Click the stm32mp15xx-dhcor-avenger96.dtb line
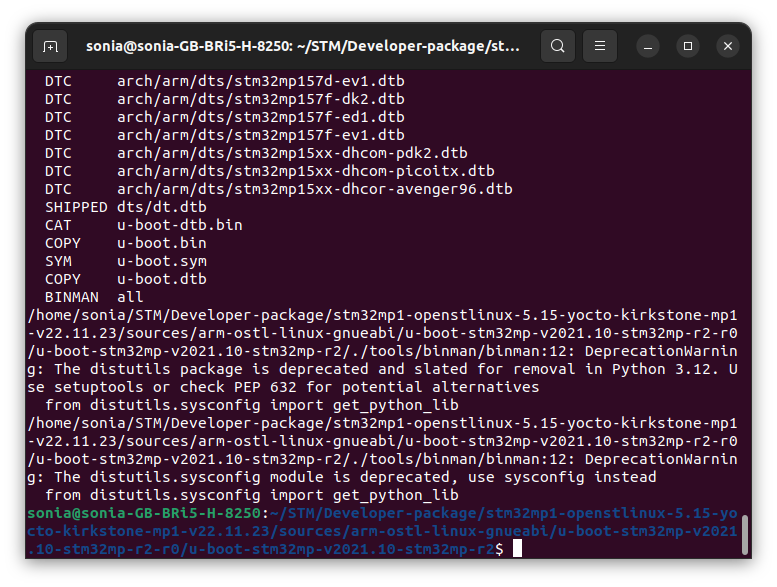 coord(278,189)
